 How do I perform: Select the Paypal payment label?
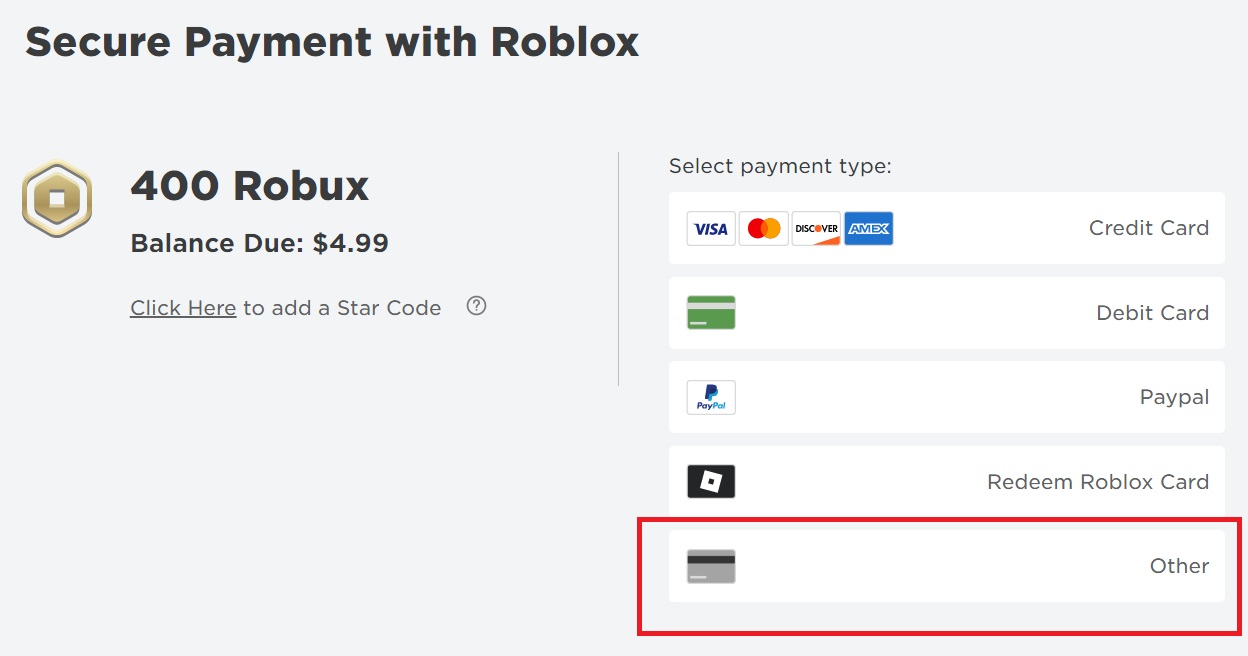[1174, 397]
